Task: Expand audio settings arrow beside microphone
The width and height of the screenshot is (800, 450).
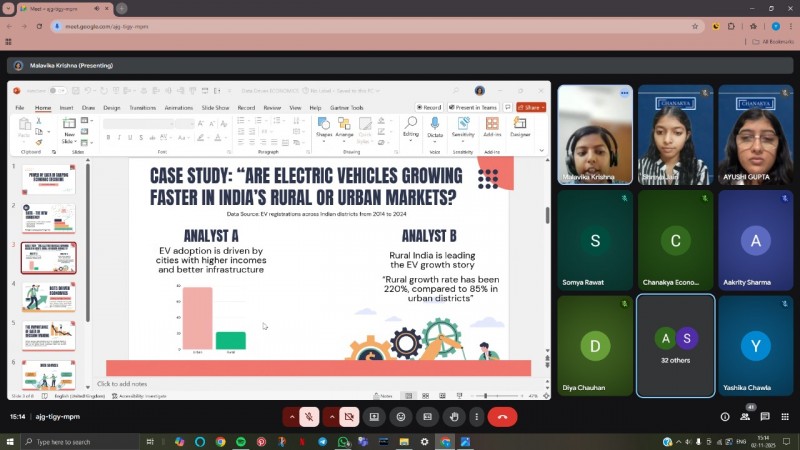Action: (x=292, y=416)
